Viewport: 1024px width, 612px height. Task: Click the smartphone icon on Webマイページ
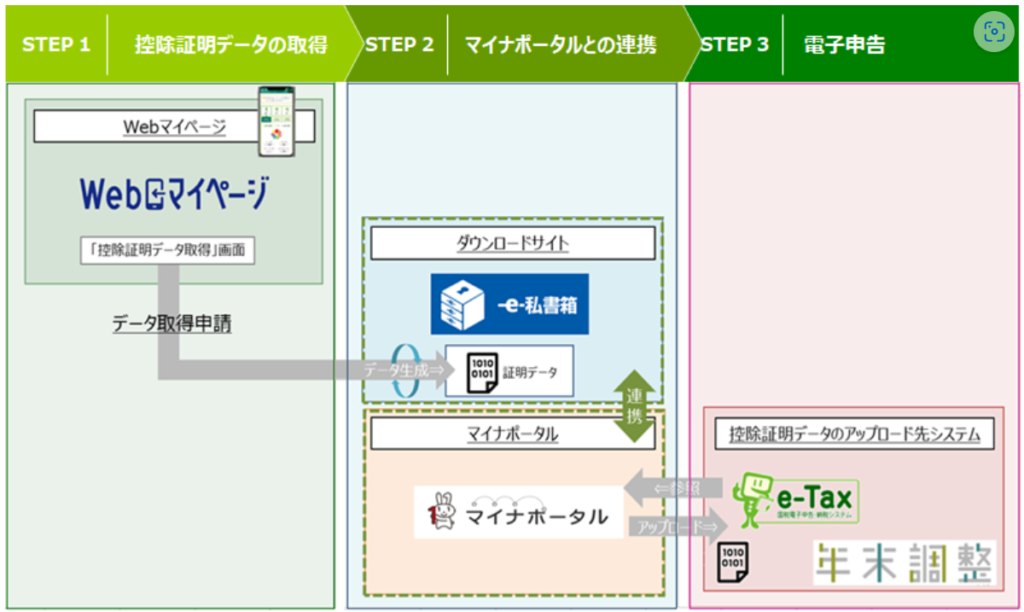tap(277, 121)
